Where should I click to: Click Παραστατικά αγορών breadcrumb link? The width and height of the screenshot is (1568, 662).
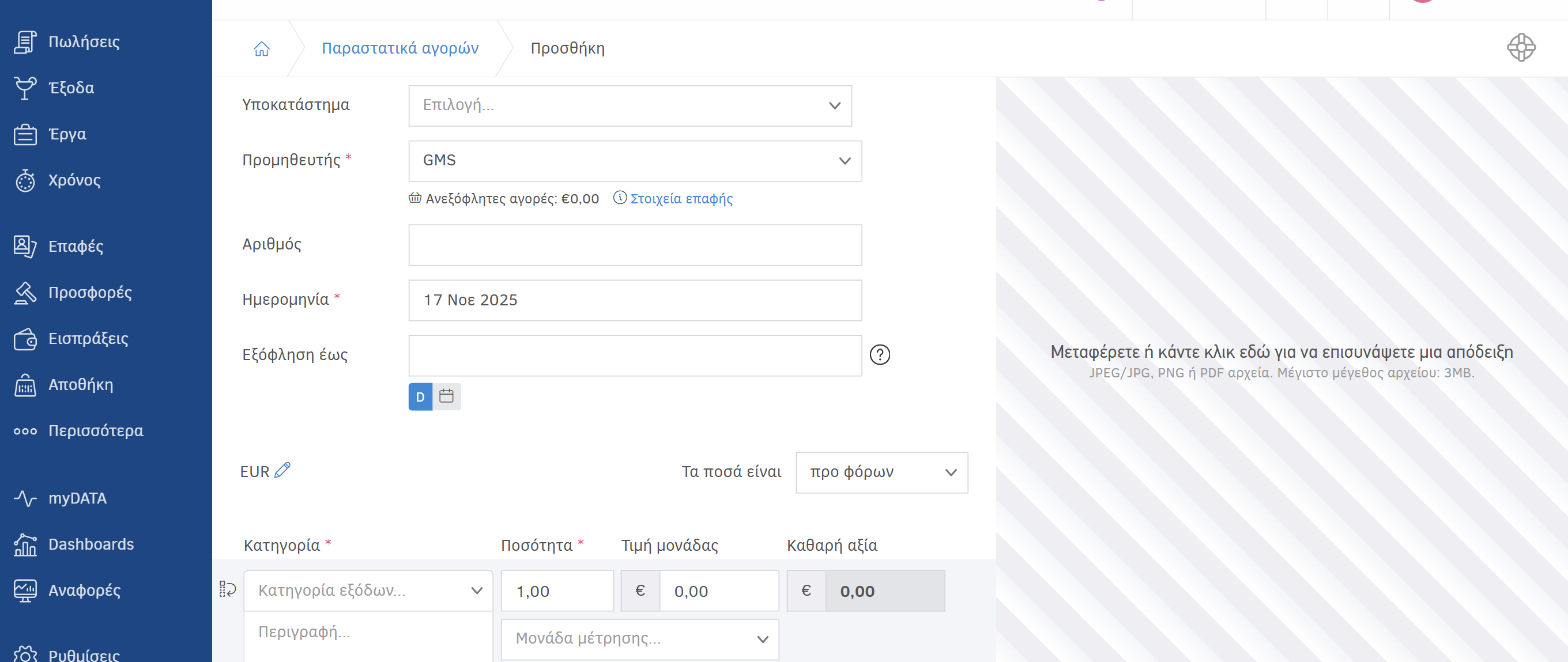coord(399,48)
